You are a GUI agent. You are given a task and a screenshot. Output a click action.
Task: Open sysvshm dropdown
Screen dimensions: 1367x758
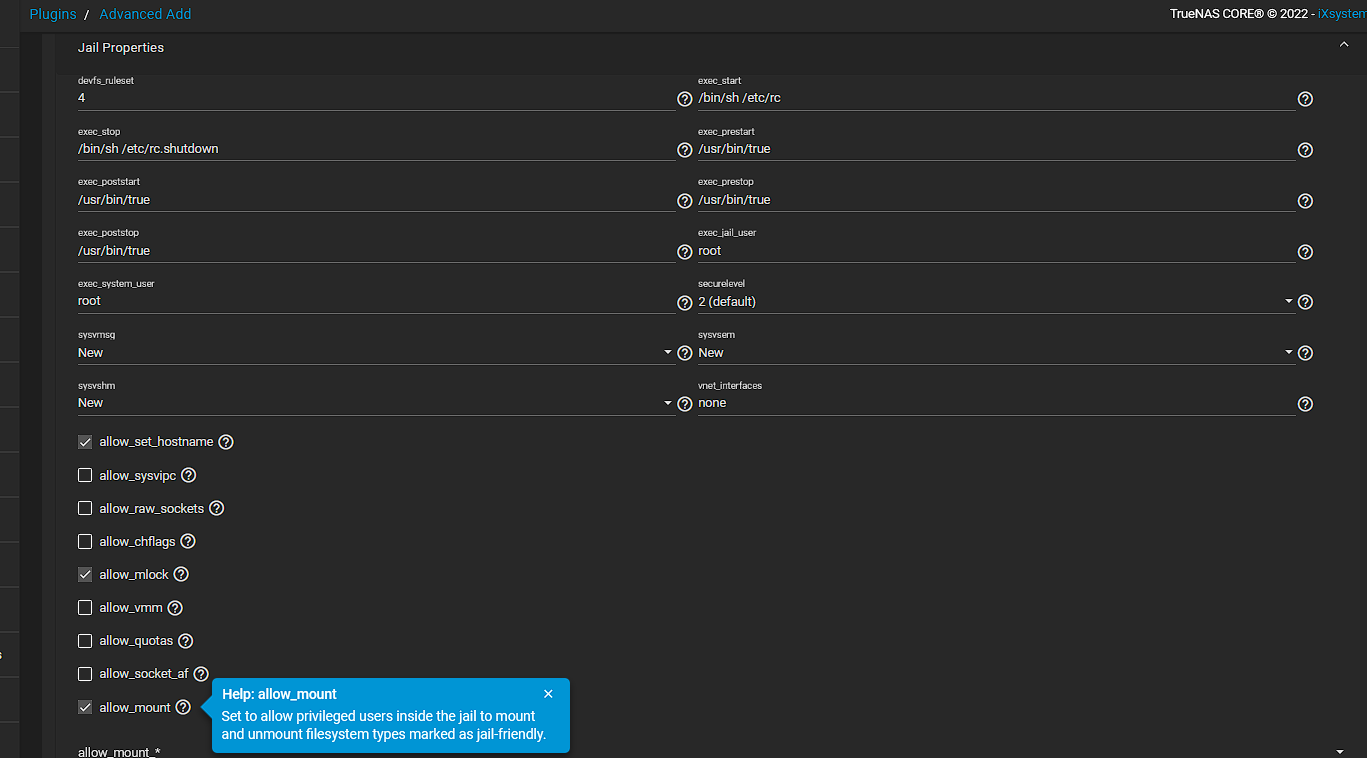point(376,403)
